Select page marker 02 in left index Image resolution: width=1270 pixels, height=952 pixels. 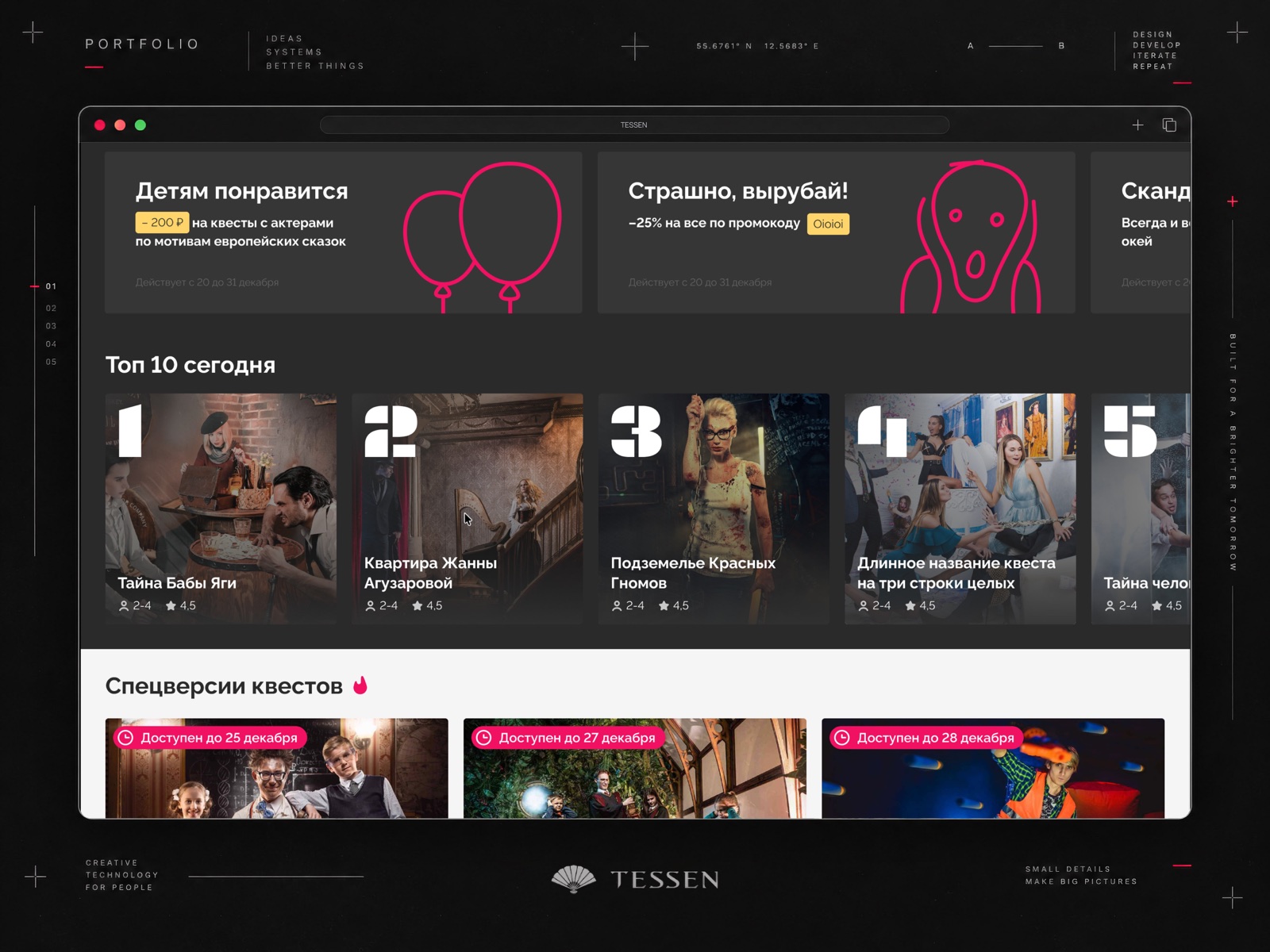(51, 308)
